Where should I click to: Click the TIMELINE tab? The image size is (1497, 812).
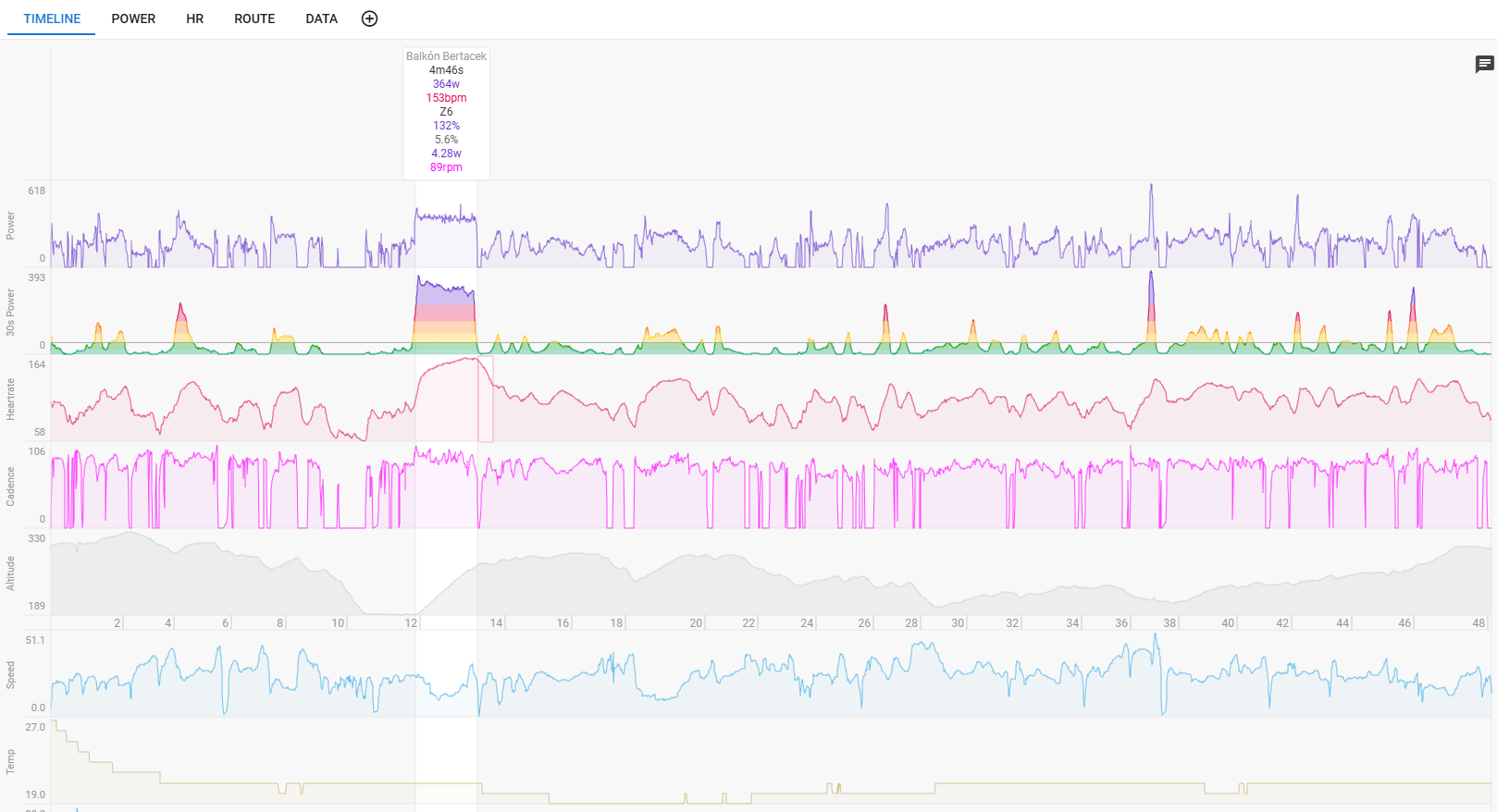[52, 18]
